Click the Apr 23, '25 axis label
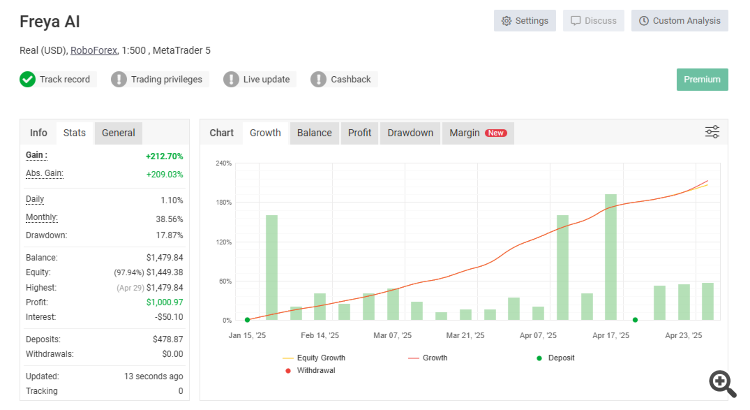 tap(684, 335)
